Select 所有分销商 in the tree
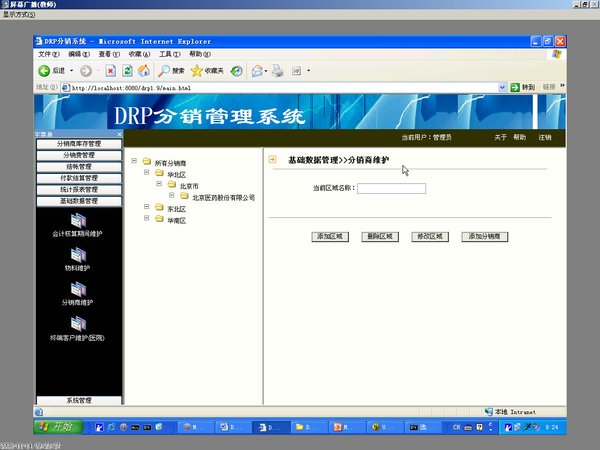The height and width of the screenshot is (450, 600). (170, 163)
